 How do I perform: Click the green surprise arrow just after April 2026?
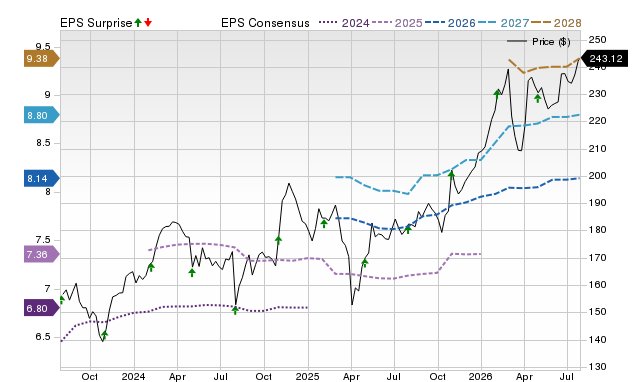[x=538, y=98]
